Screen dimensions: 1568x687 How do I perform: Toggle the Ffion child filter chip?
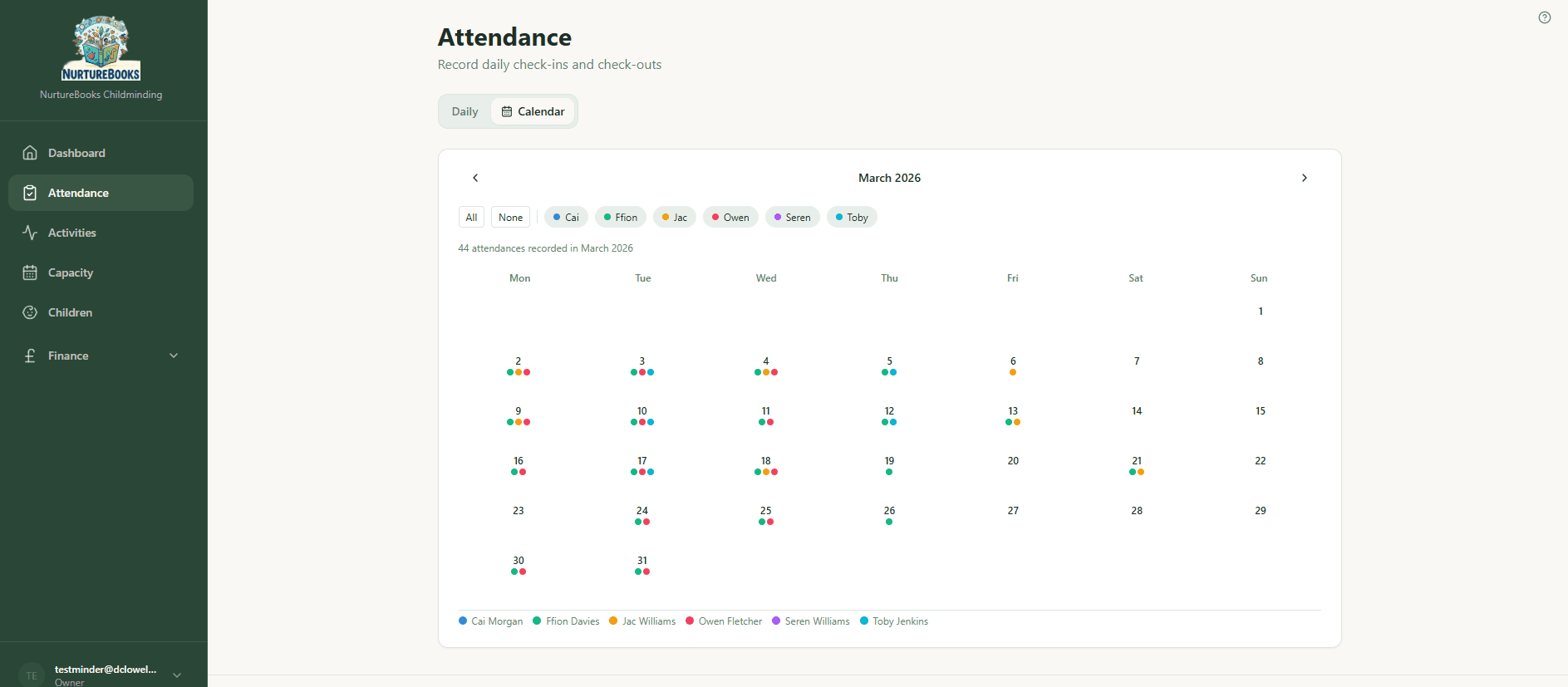pyautogui.click(x=621, y=218)
